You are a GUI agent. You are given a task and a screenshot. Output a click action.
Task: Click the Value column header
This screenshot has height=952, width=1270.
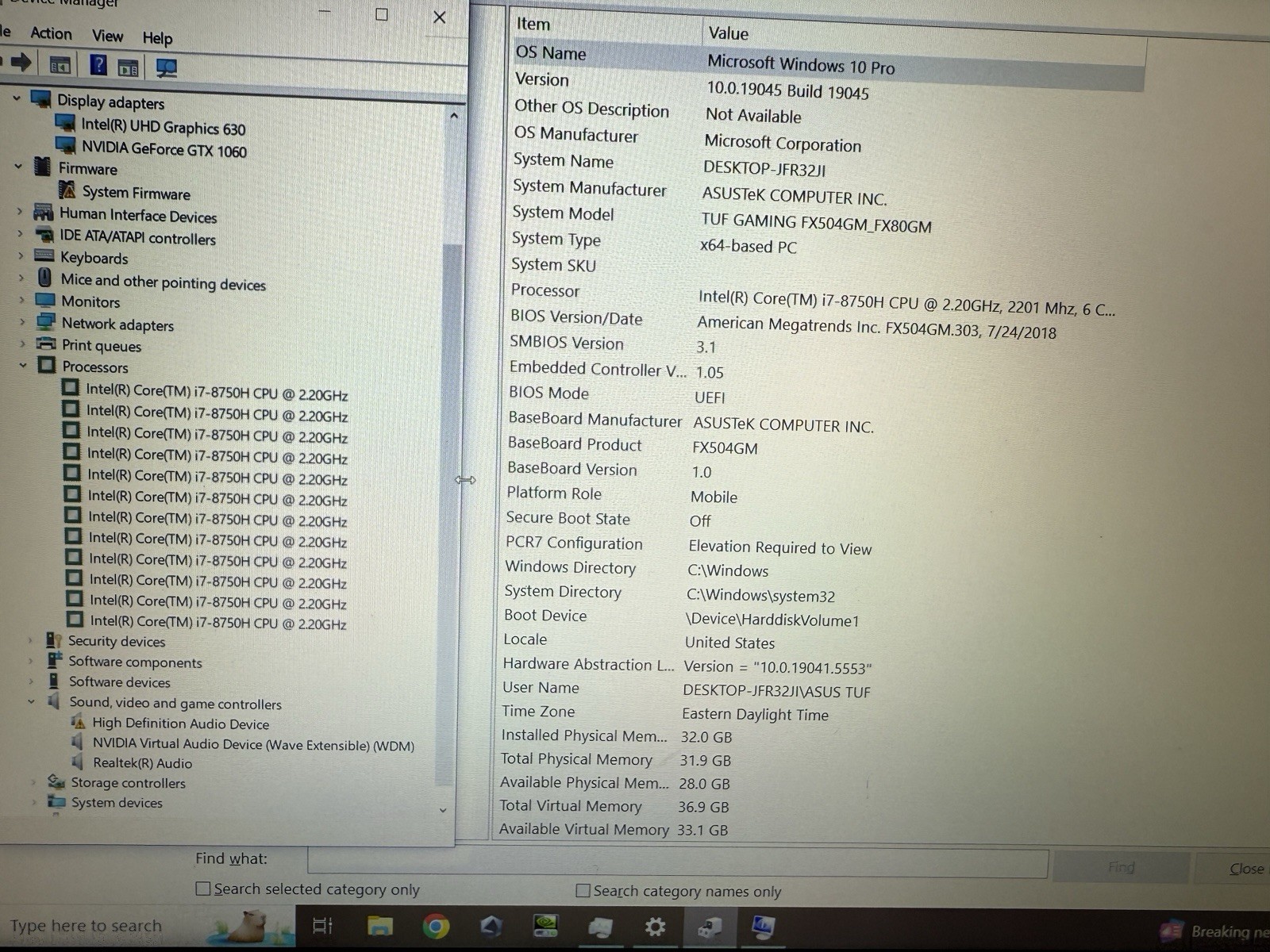(728, 33)
